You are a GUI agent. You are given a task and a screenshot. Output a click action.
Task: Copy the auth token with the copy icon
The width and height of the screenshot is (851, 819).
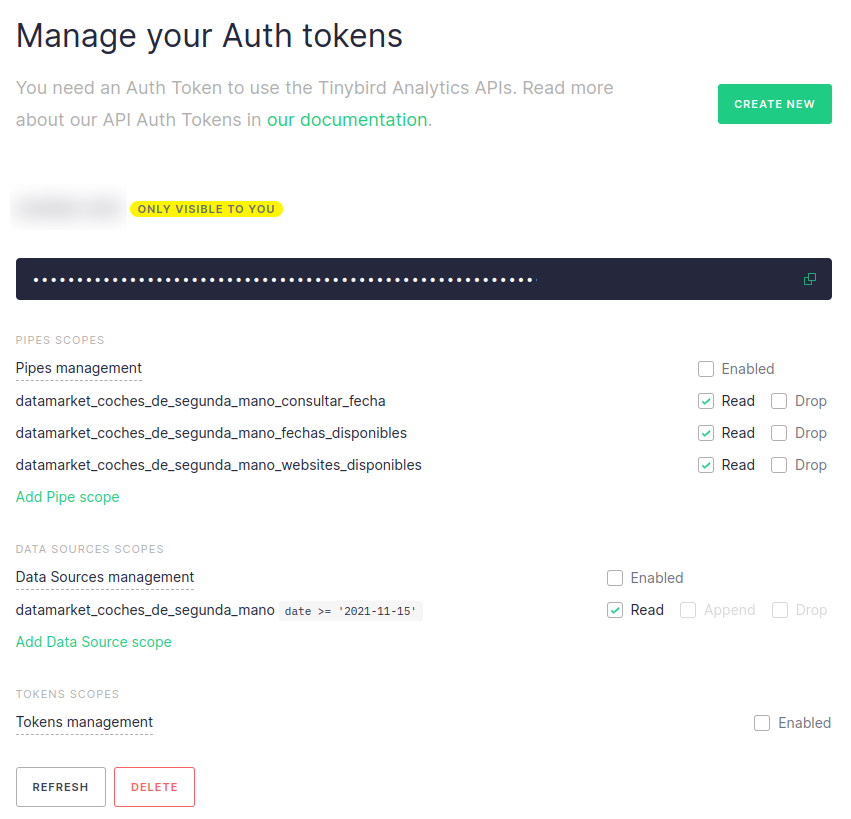(810, 279)
